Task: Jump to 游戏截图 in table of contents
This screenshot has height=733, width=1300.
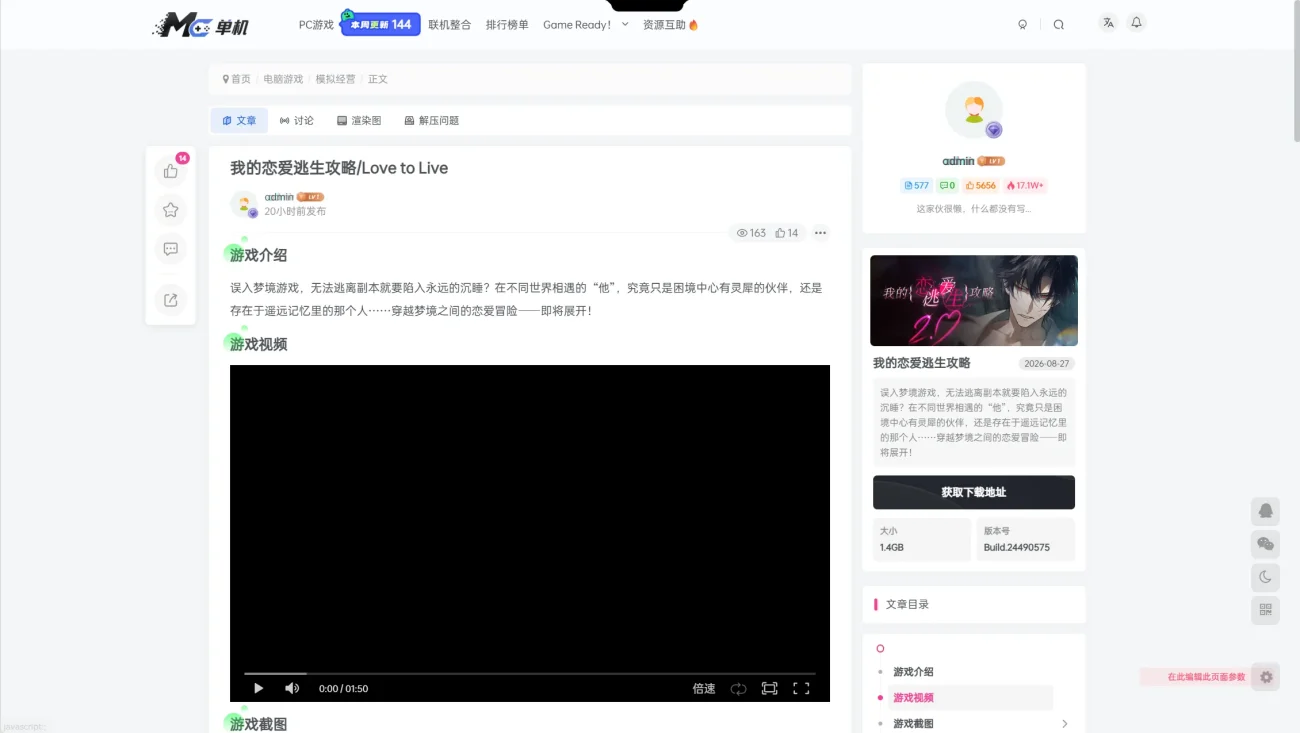Action: (x=913, y=723)
